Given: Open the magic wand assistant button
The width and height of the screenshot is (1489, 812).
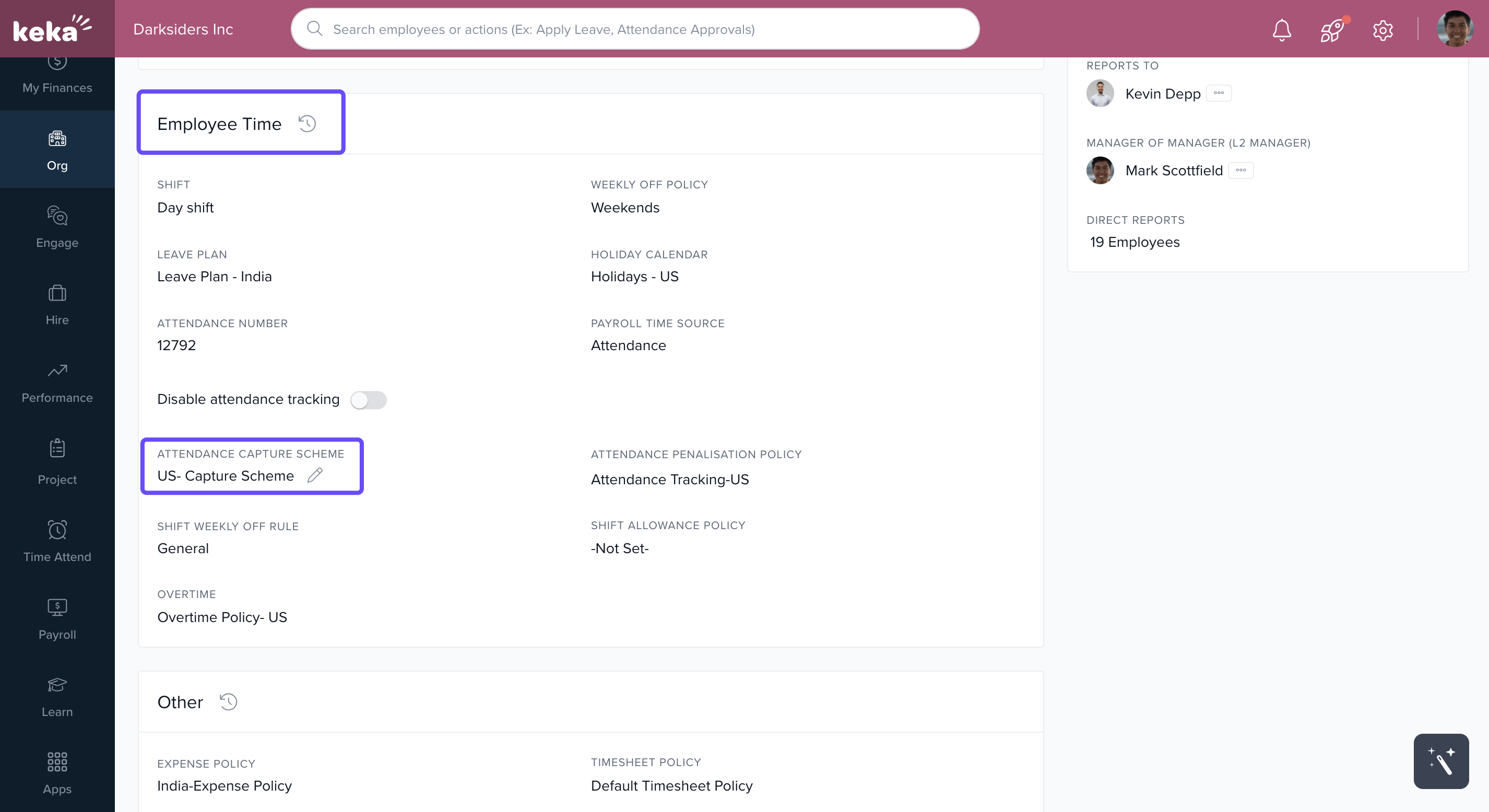Looking at the screenshot, I should tap(1440, 761).
